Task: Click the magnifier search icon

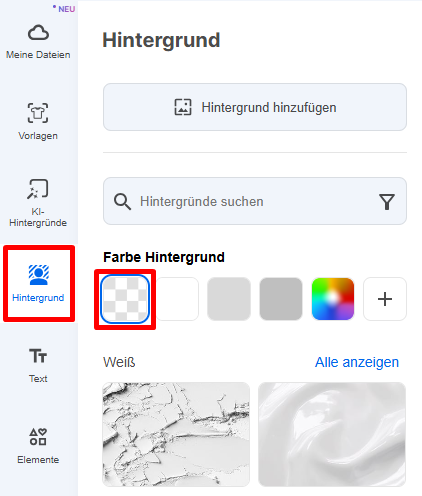Action: coord(122,202)
